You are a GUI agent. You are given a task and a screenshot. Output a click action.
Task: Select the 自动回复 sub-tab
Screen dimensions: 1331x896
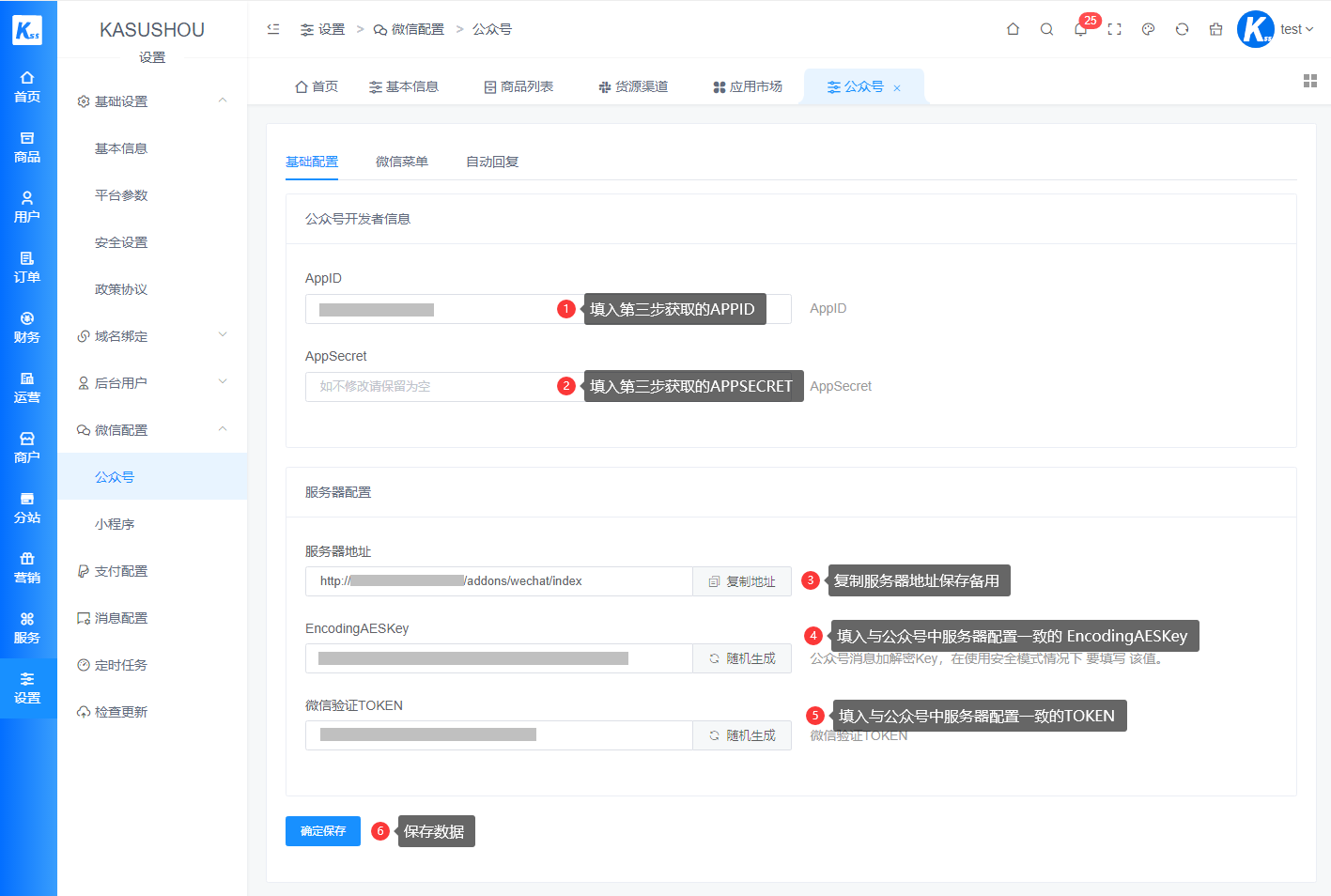tap(492, 162)
